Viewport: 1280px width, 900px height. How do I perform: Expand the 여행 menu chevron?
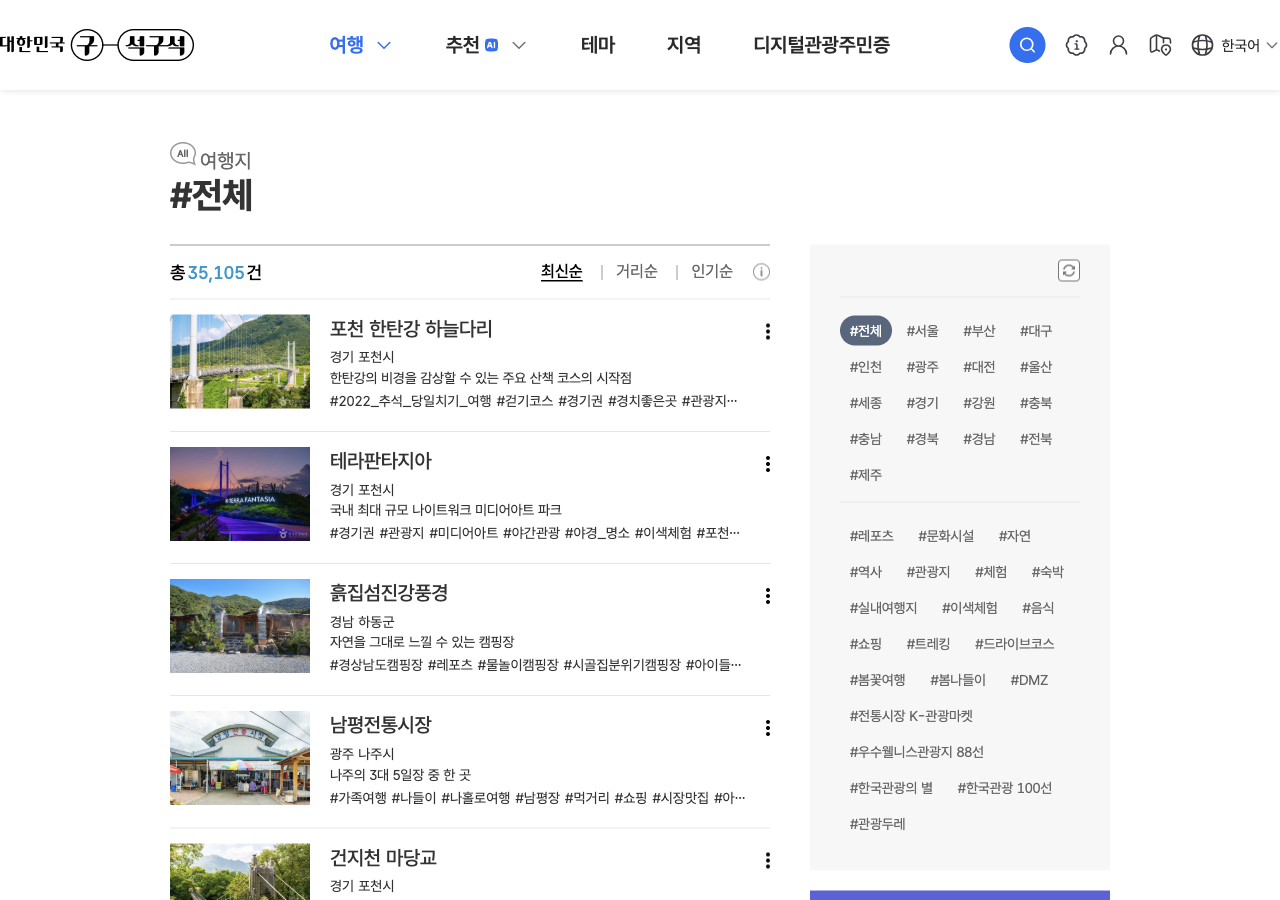(384, 45)
